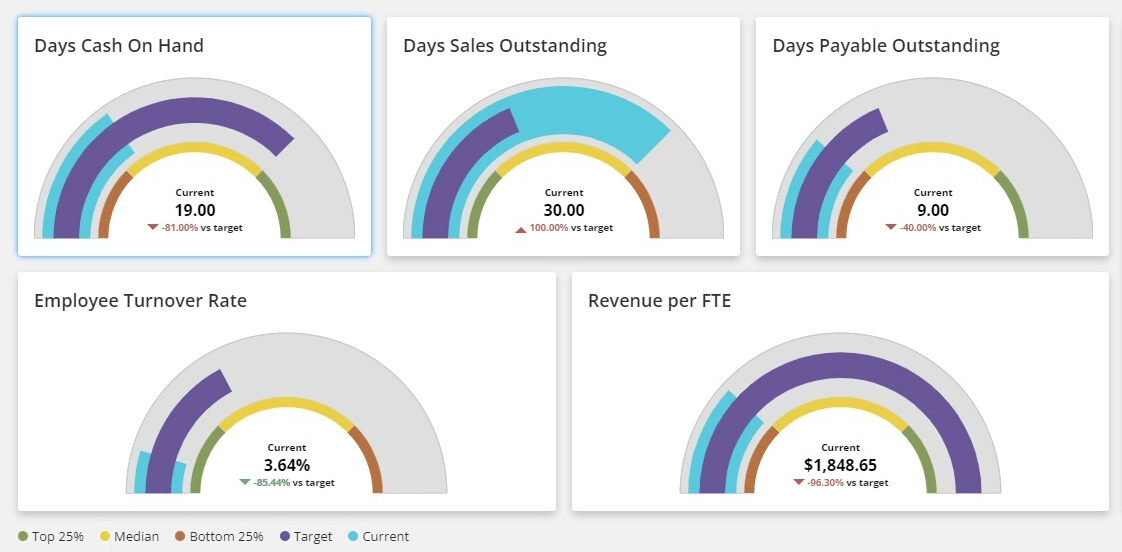1122x552 pixels.
Task: Click the -96.30% vs target text
Action: point(848,483)
